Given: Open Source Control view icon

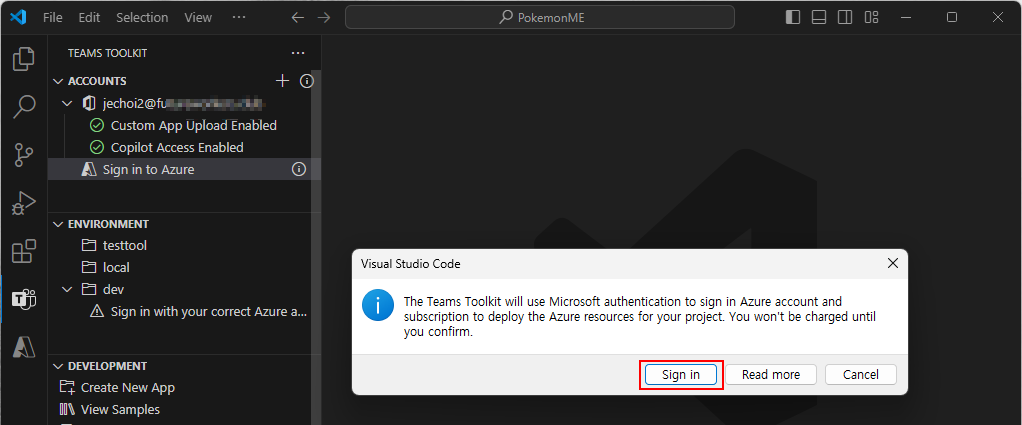Looking at the screenshot, I should (24, 155).
